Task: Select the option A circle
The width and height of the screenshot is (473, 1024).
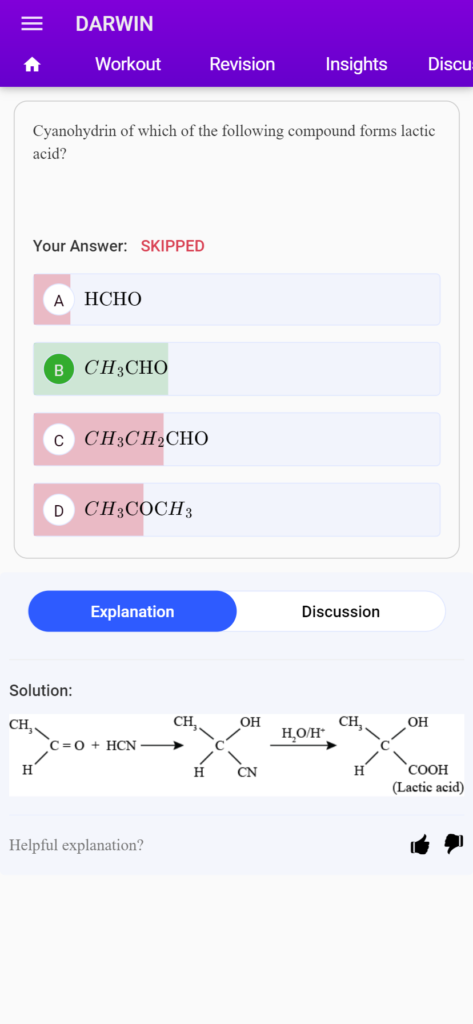Action: coord(59,300)
